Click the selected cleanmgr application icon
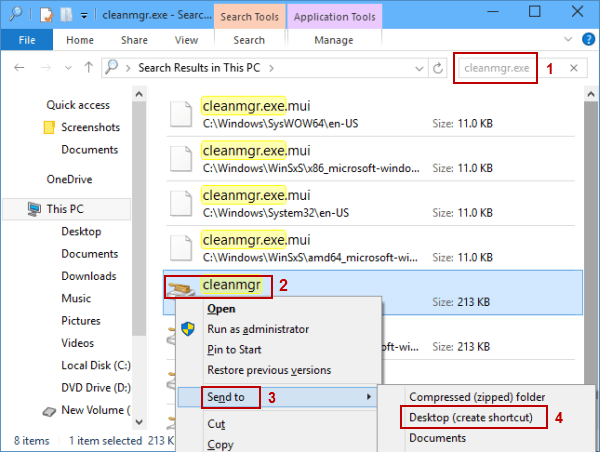This screenshot has width=600, height=452. 181,288
